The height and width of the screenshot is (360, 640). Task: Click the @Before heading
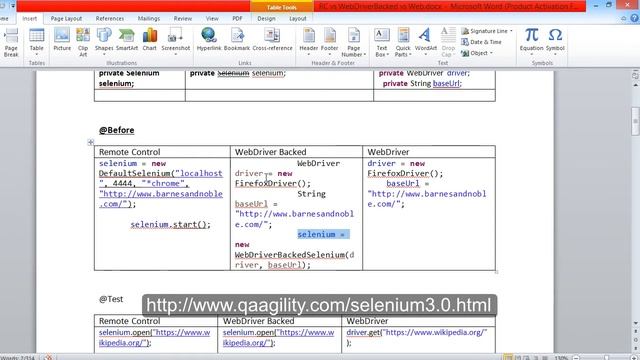pyautogui.click(x=117, y=130)
